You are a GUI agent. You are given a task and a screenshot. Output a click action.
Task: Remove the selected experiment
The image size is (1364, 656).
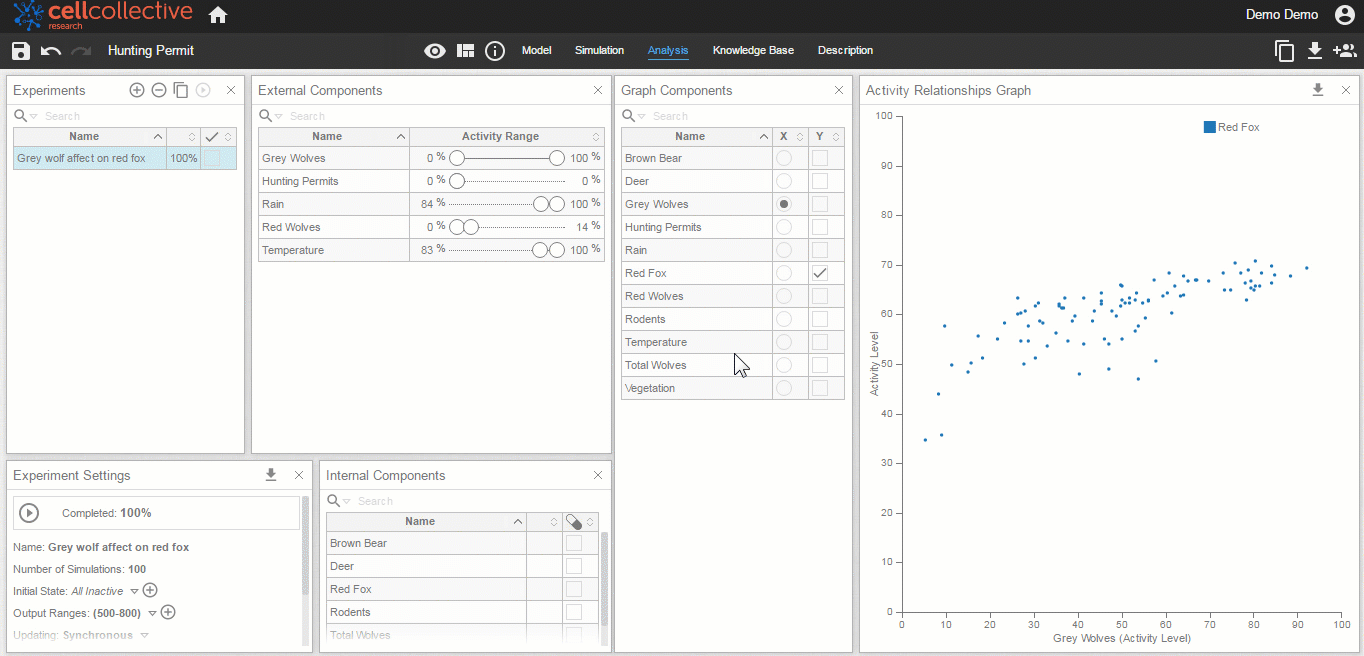click(159, 90)
